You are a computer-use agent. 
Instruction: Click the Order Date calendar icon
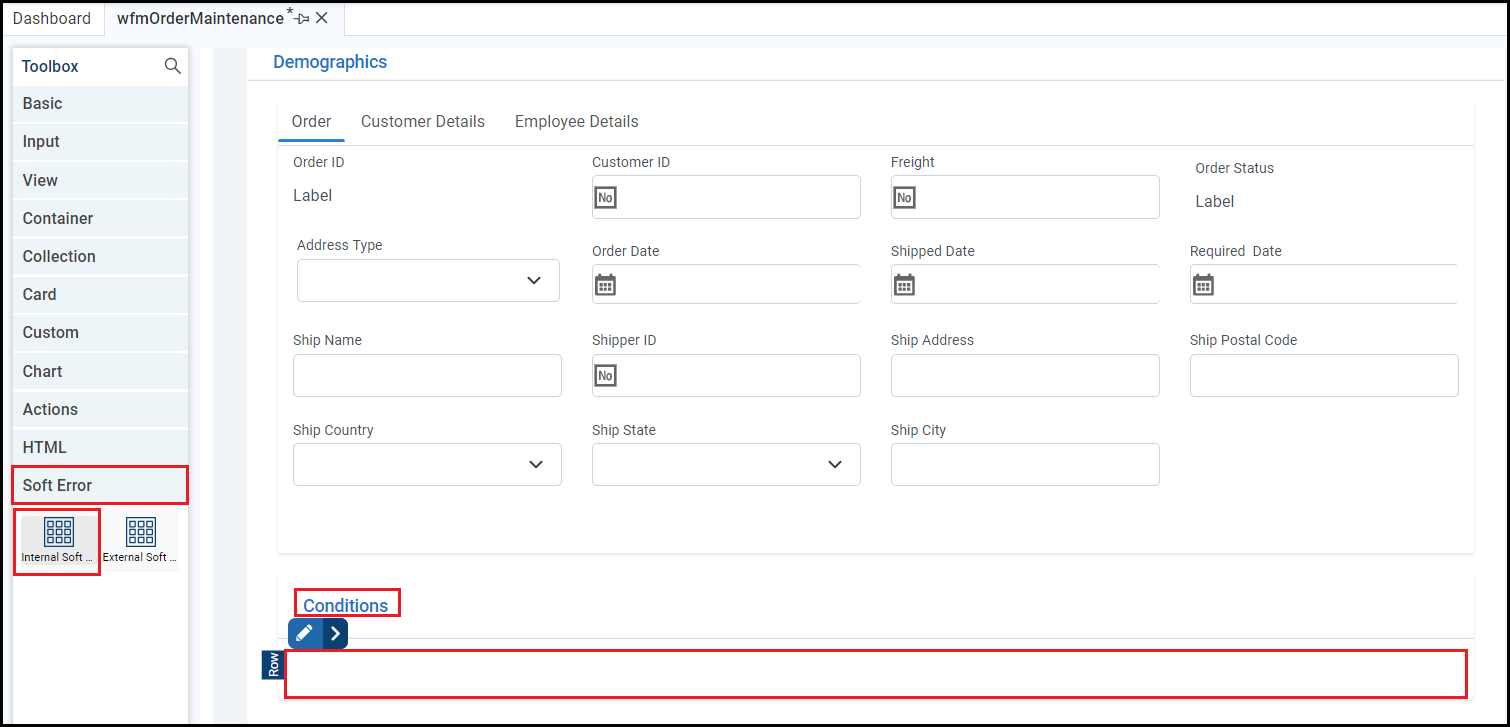click(x=605, y=285)
